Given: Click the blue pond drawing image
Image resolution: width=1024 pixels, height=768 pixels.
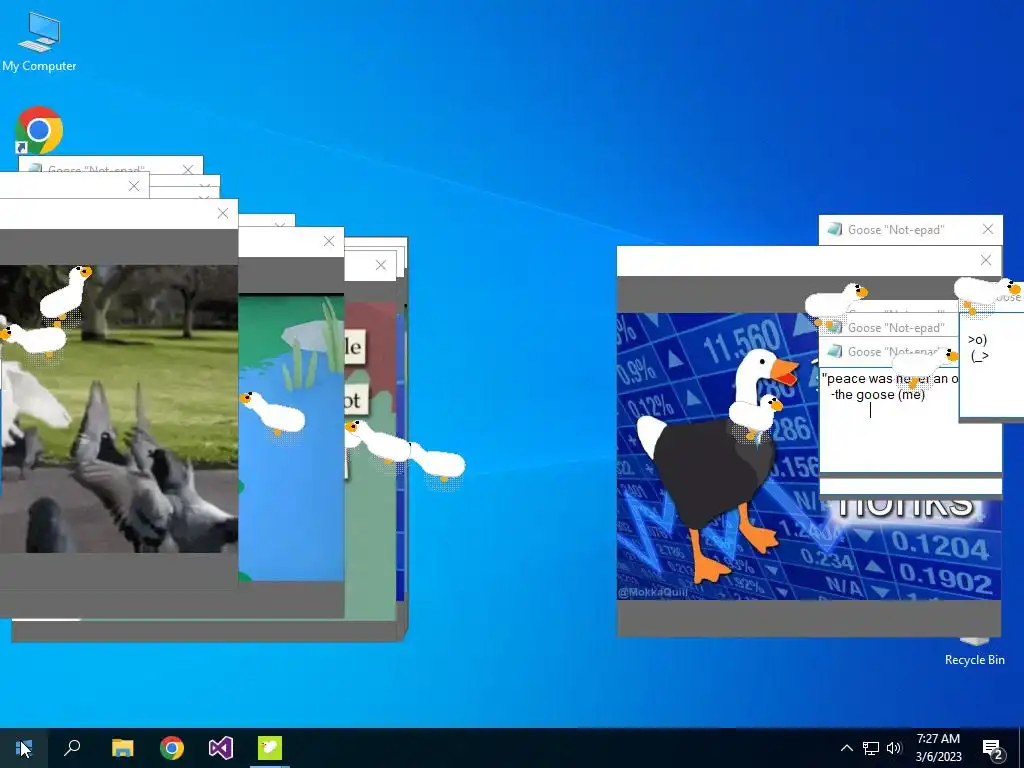Looking at the screenshot, I should (291, 436).
